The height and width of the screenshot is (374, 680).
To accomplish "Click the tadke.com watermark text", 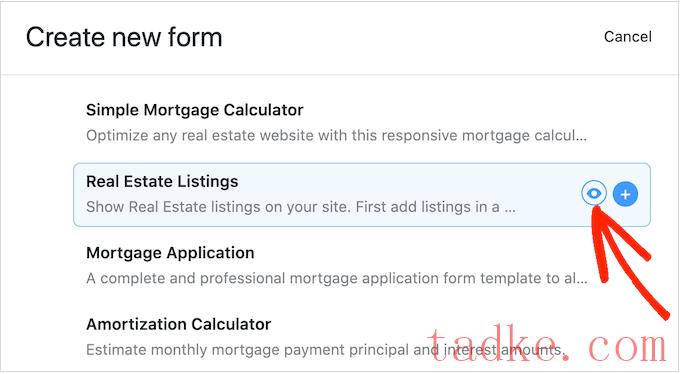I will (546, 344).
